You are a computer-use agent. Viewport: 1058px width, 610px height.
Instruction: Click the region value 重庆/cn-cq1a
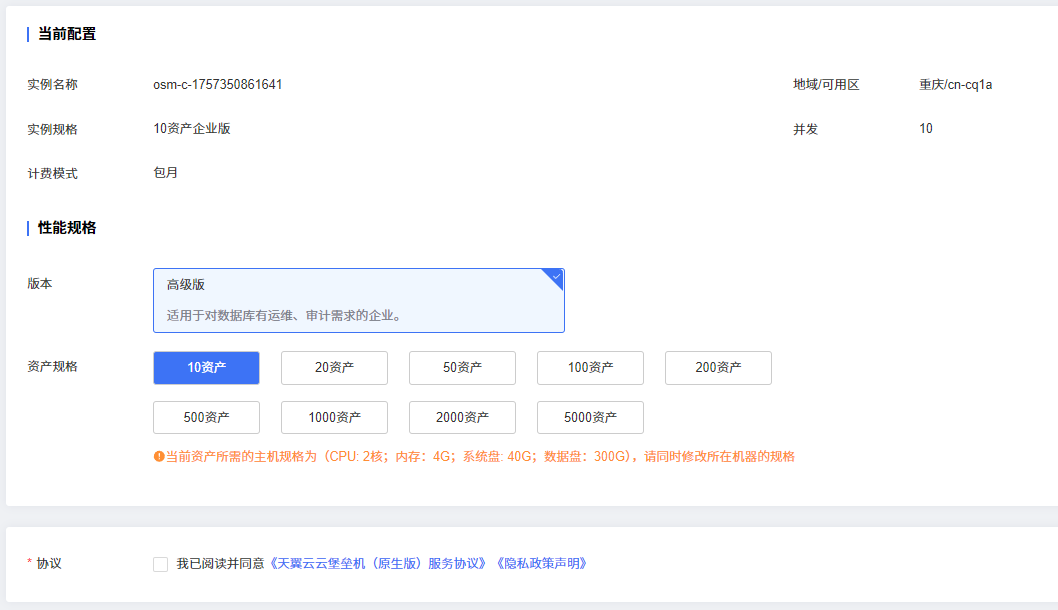pyautogui.click(x=955, y=85)
